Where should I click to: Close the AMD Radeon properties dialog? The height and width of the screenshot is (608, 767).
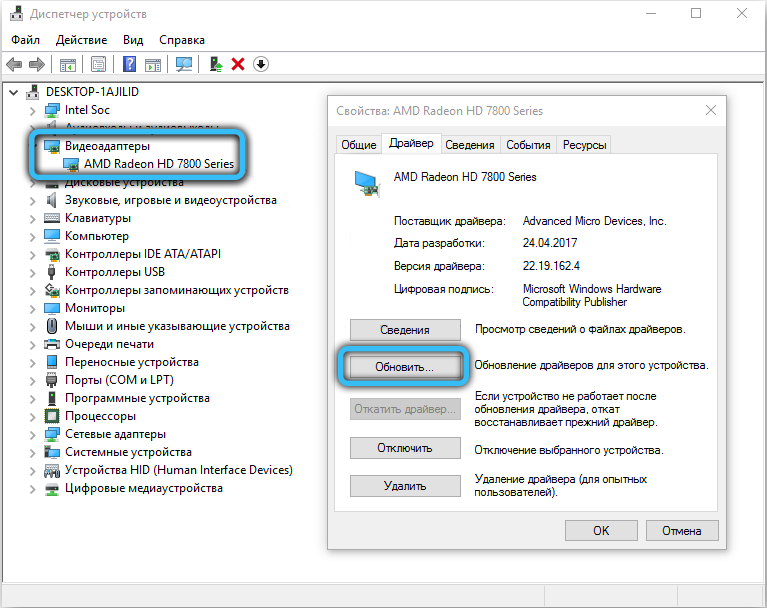[x=711, y=111]
